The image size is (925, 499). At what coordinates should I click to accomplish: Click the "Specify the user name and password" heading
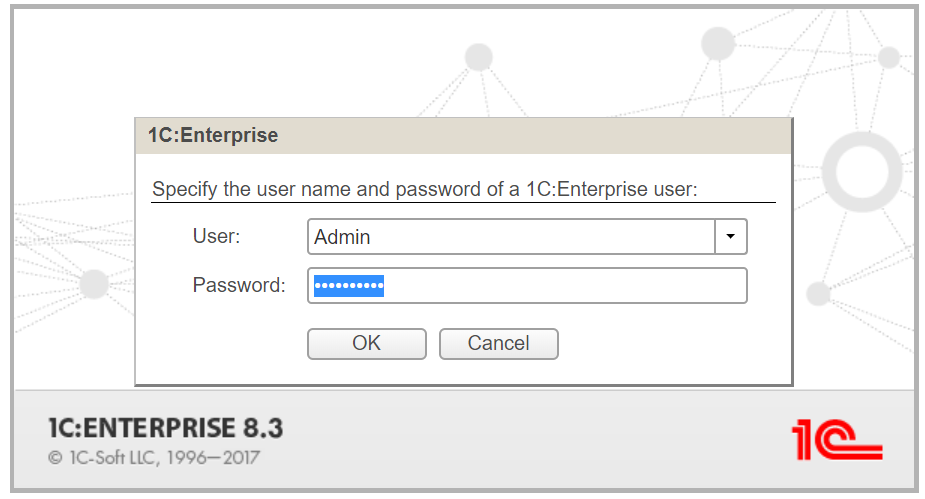click(425, 189)
